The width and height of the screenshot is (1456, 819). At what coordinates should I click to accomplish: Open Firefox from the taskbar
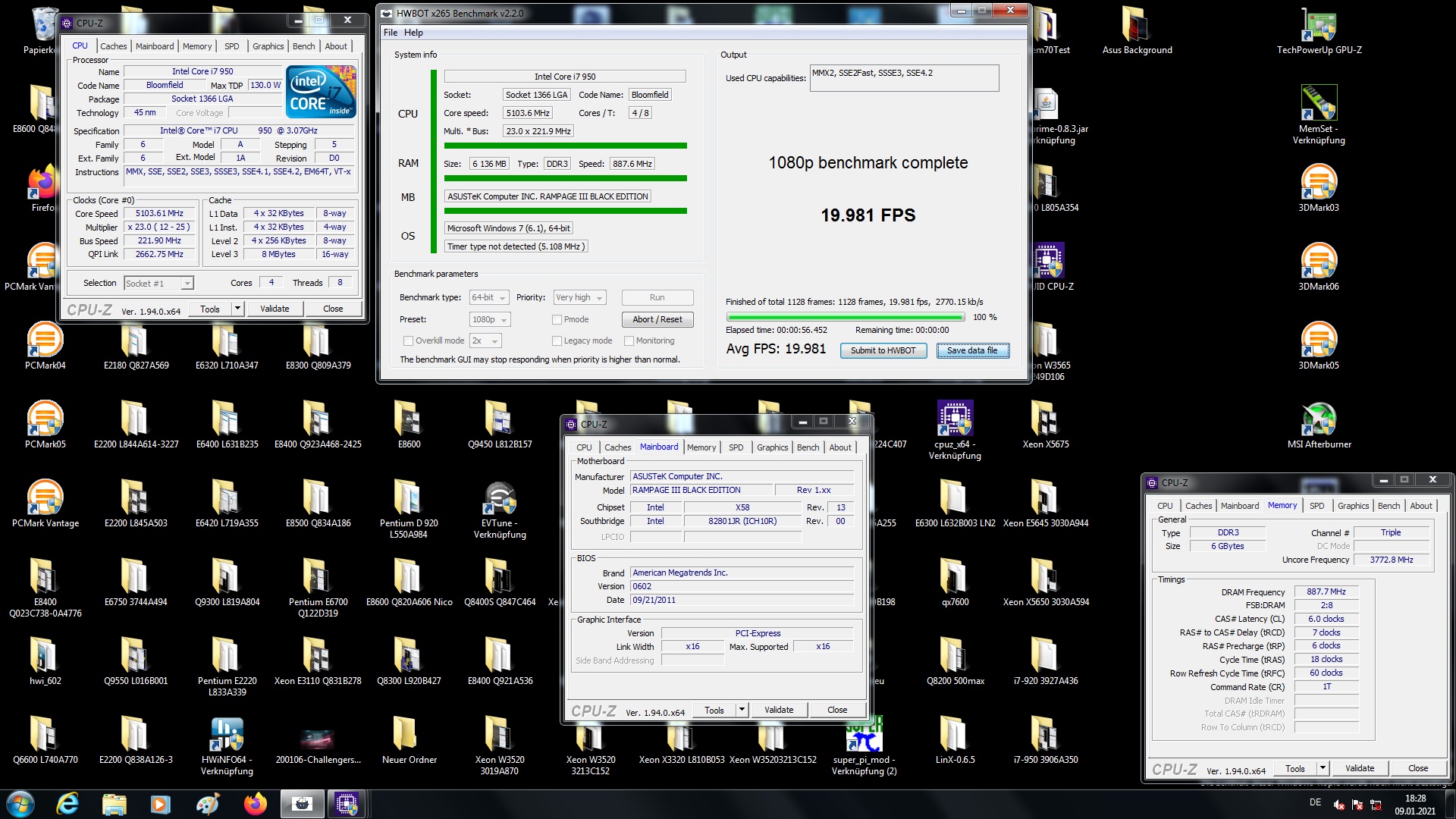coord(256,803)
